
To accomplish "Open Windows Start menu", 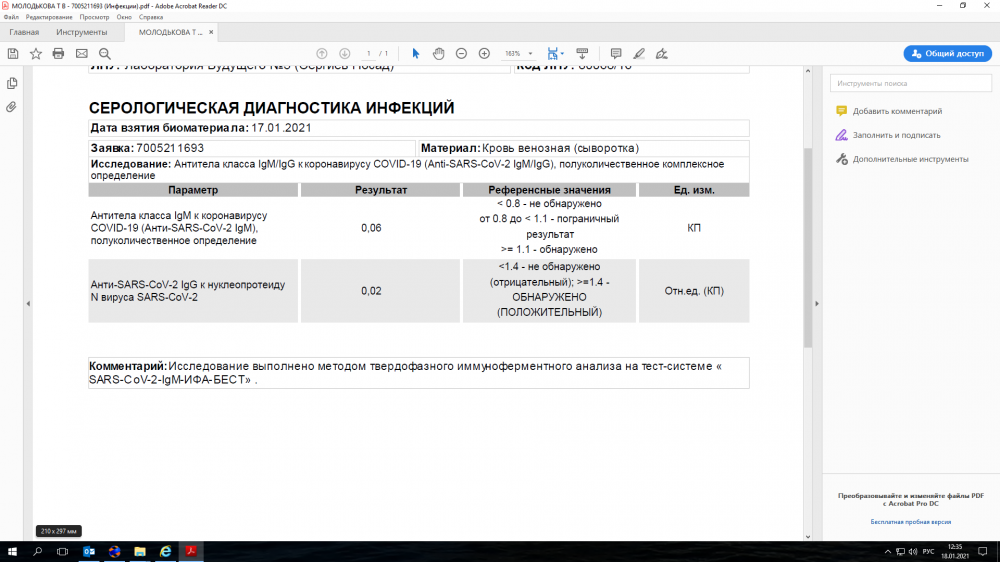I will tap(14, 551).
